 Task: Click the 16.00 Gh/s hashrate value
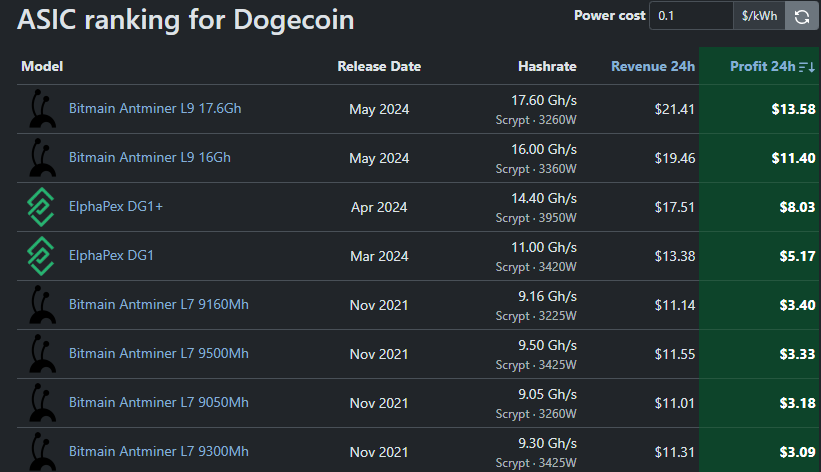point(543,149)
